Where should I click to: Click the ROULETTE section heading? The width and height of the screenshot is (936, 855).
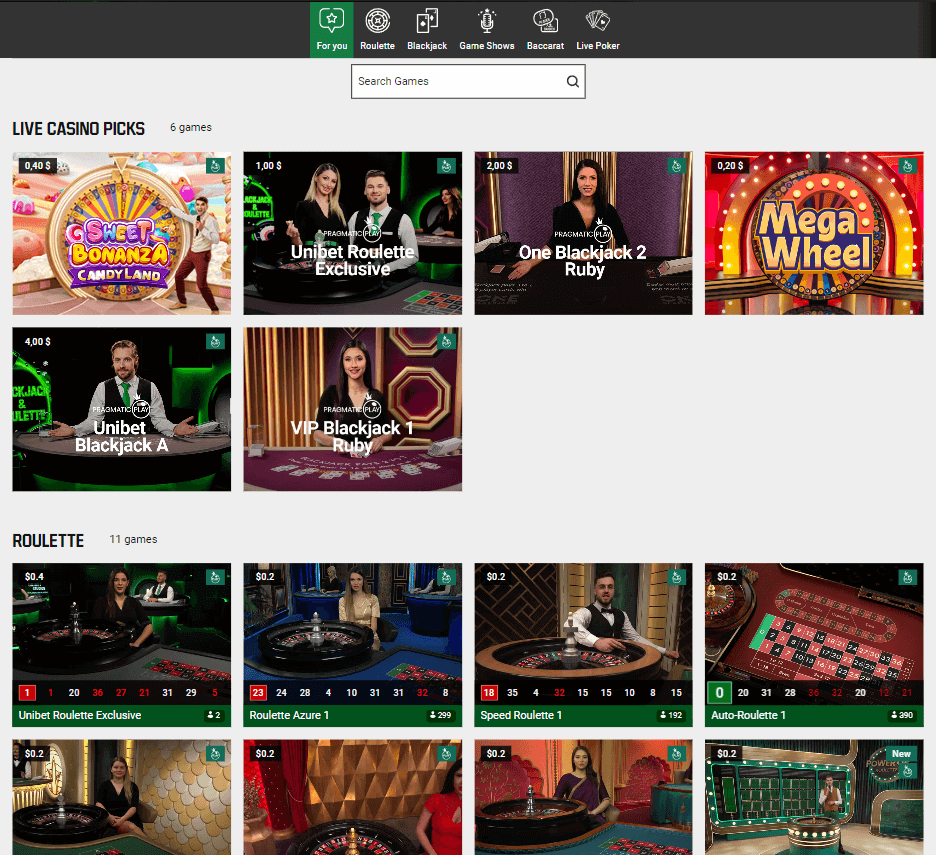(48, 541)
